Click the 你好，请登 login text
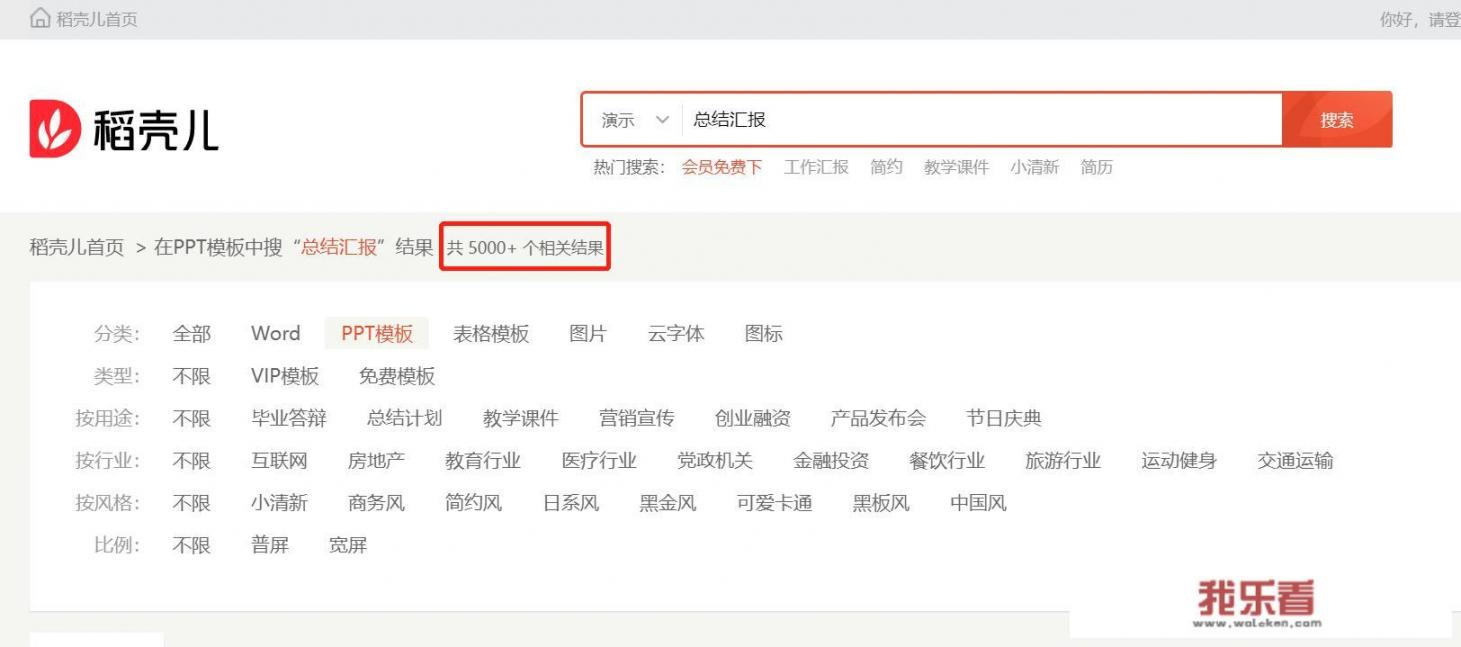Screen dimensions: 1461x647 click(x=1420, y=19)
